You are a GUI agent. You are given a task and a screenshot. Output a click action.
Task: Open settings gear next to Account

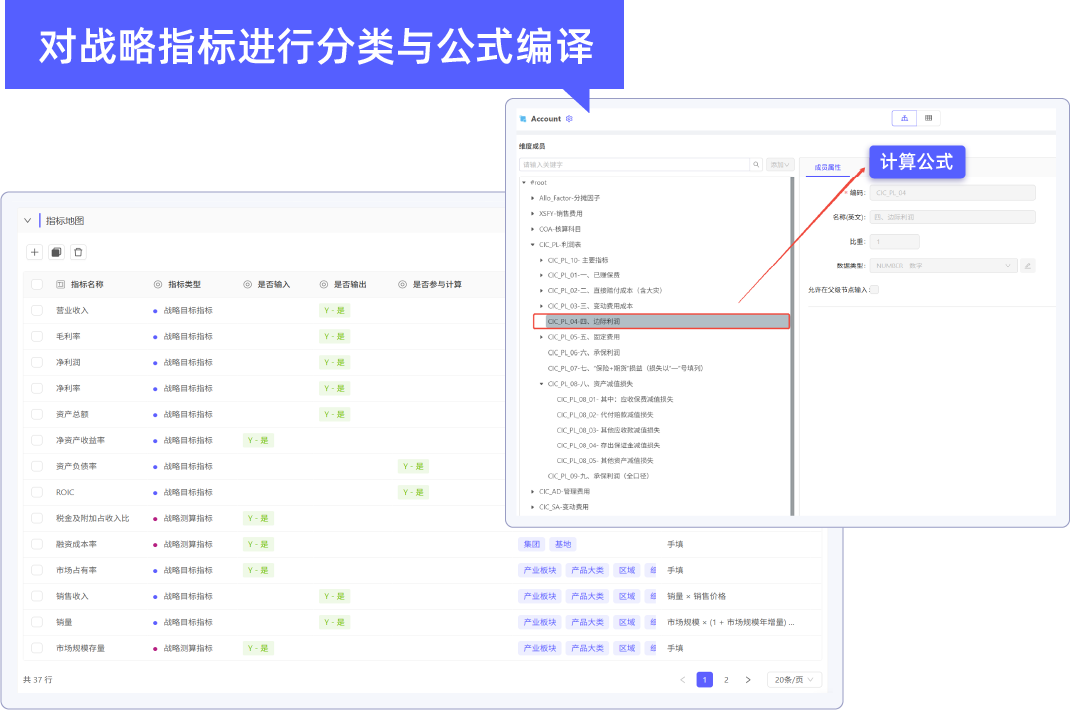[x=569, y=119]
